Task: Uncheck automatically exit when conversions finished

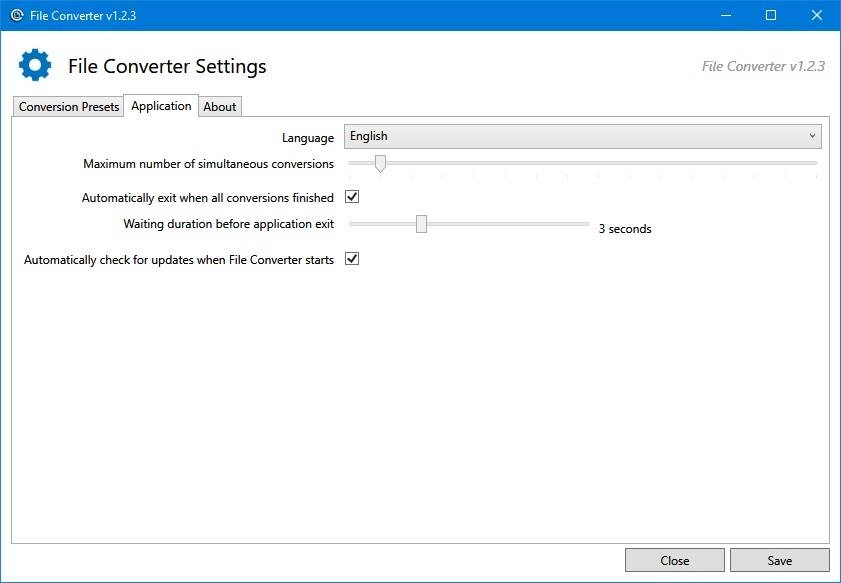Action: (x=352, y=197)
